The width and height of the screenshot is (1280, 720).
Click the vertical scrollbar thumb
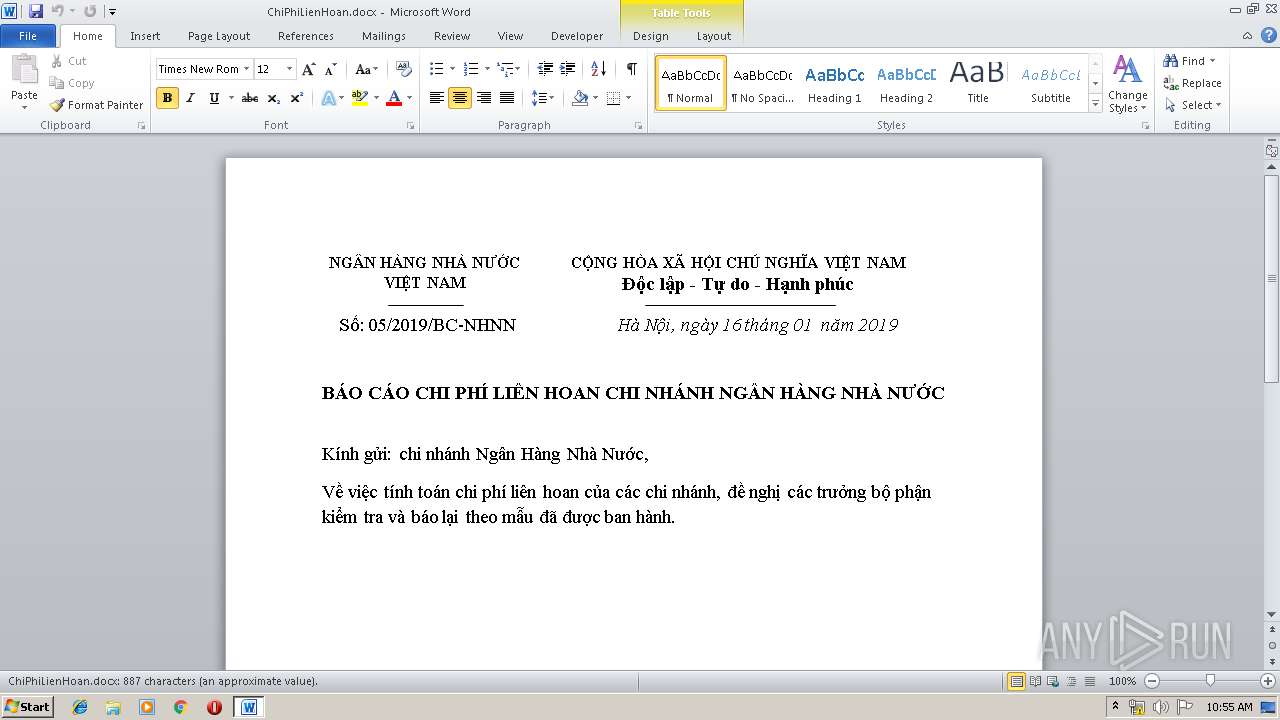[x=1272, y=278]
